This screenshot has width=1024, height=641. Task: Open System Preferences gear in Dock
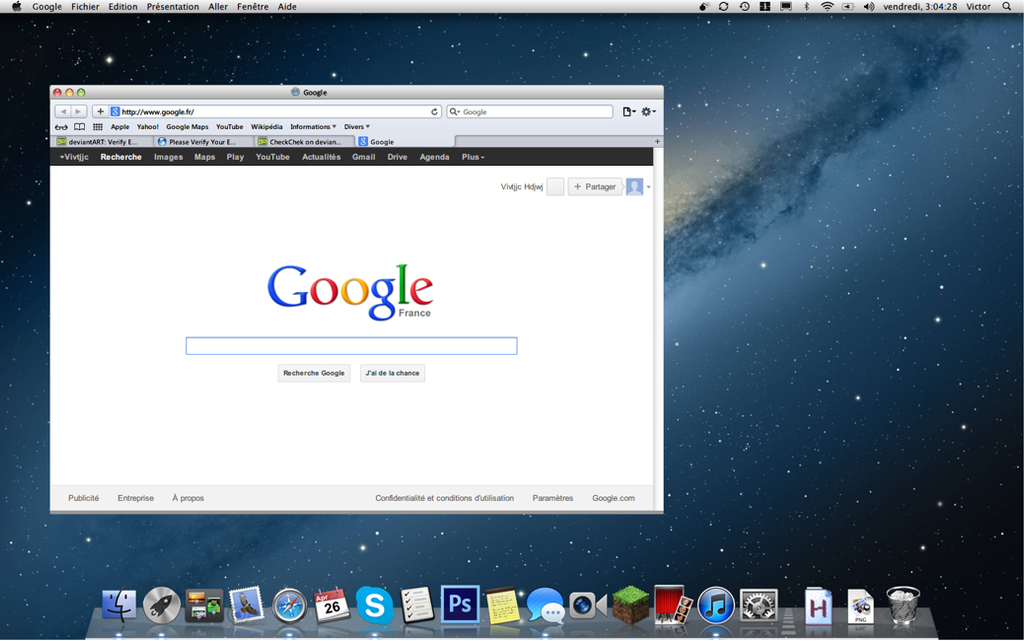758,606
